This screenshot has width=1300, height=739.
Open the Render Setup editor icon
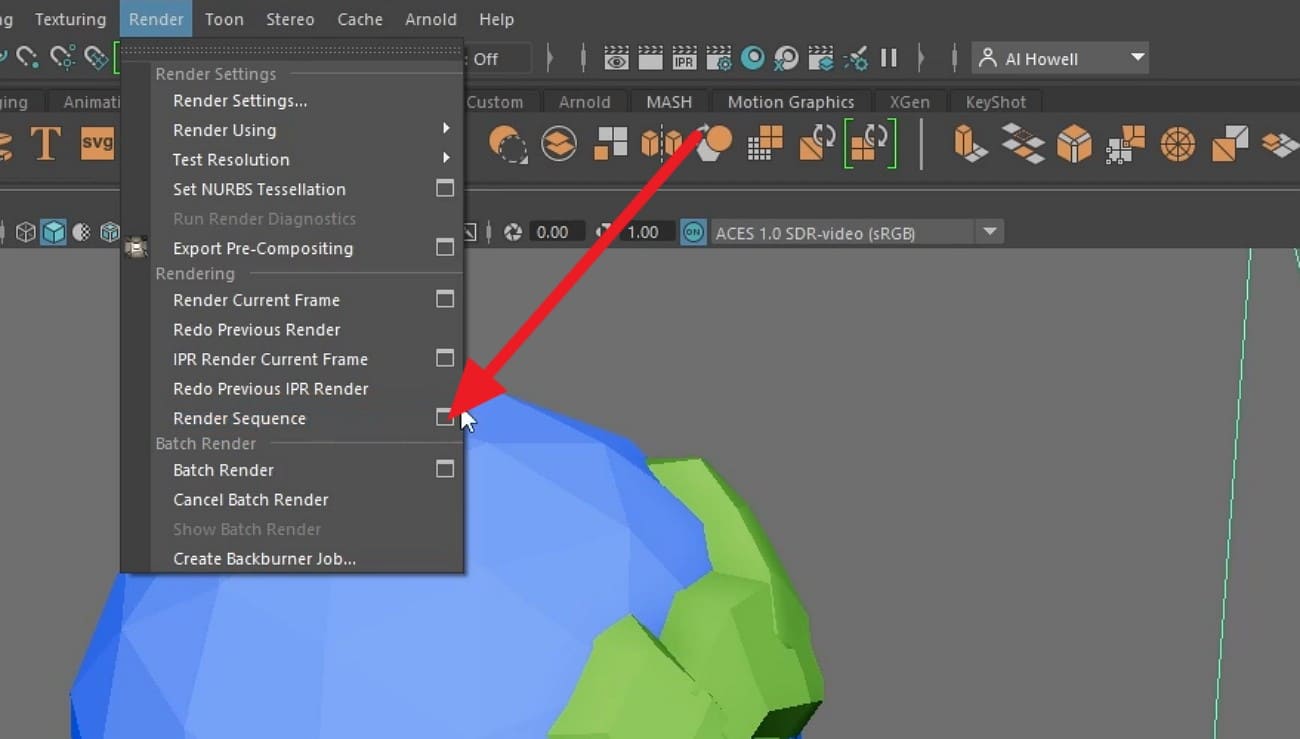(x=822, y=58)
